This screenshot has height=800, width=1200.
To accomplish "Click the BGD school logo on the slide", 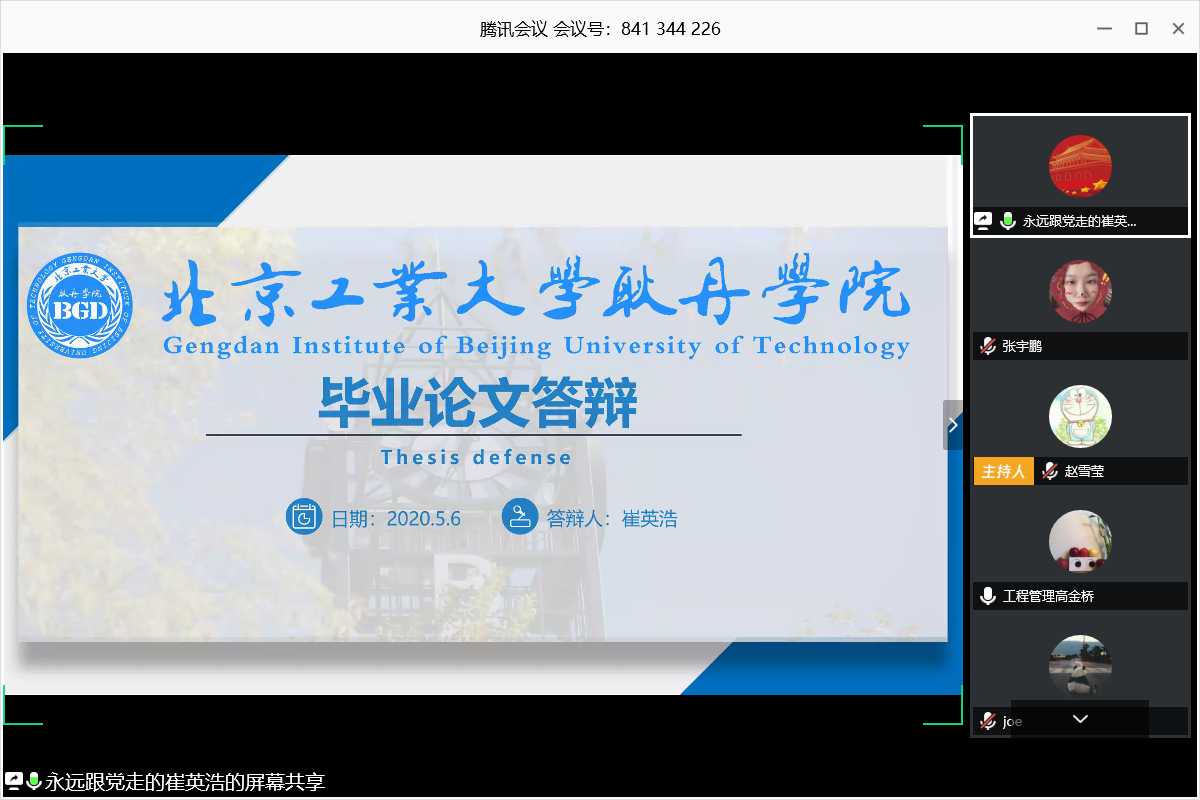I will click(79, 308).
